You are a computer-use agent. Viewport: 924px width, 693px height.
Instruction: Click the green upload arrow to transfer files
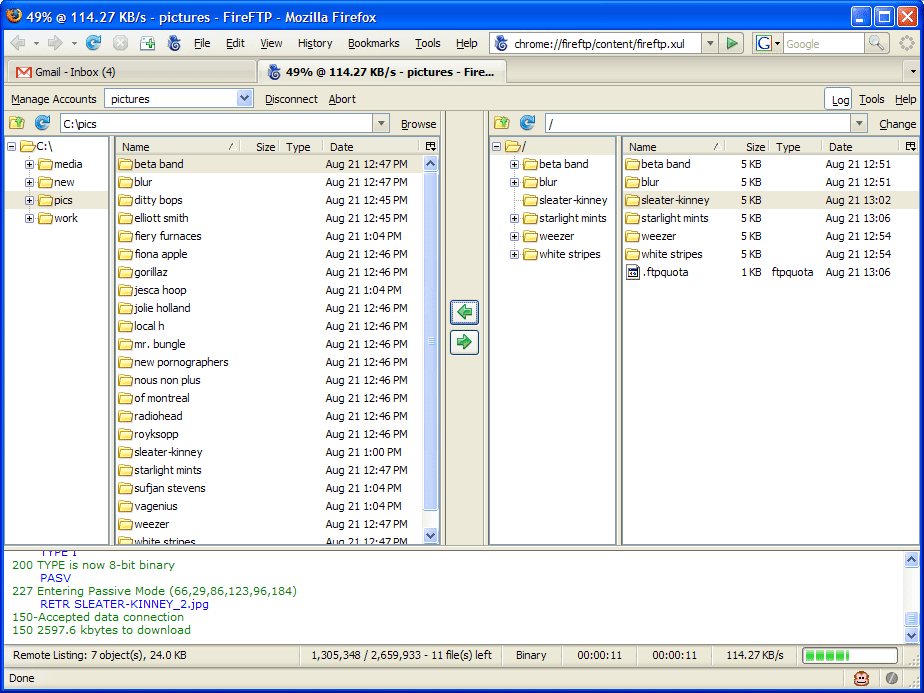pyautogui.click(x=464, y=342)
